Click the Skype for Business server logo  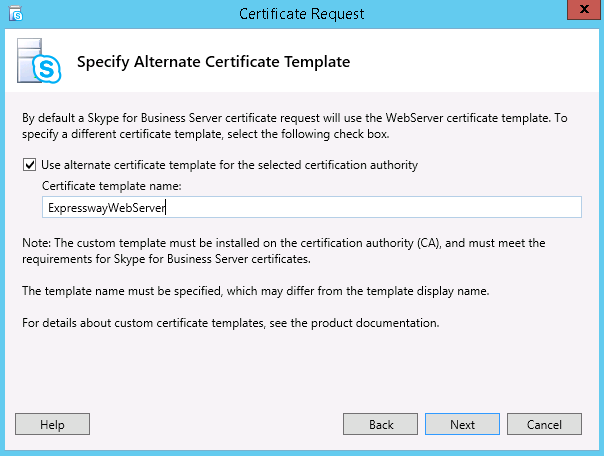pos(39,60)
